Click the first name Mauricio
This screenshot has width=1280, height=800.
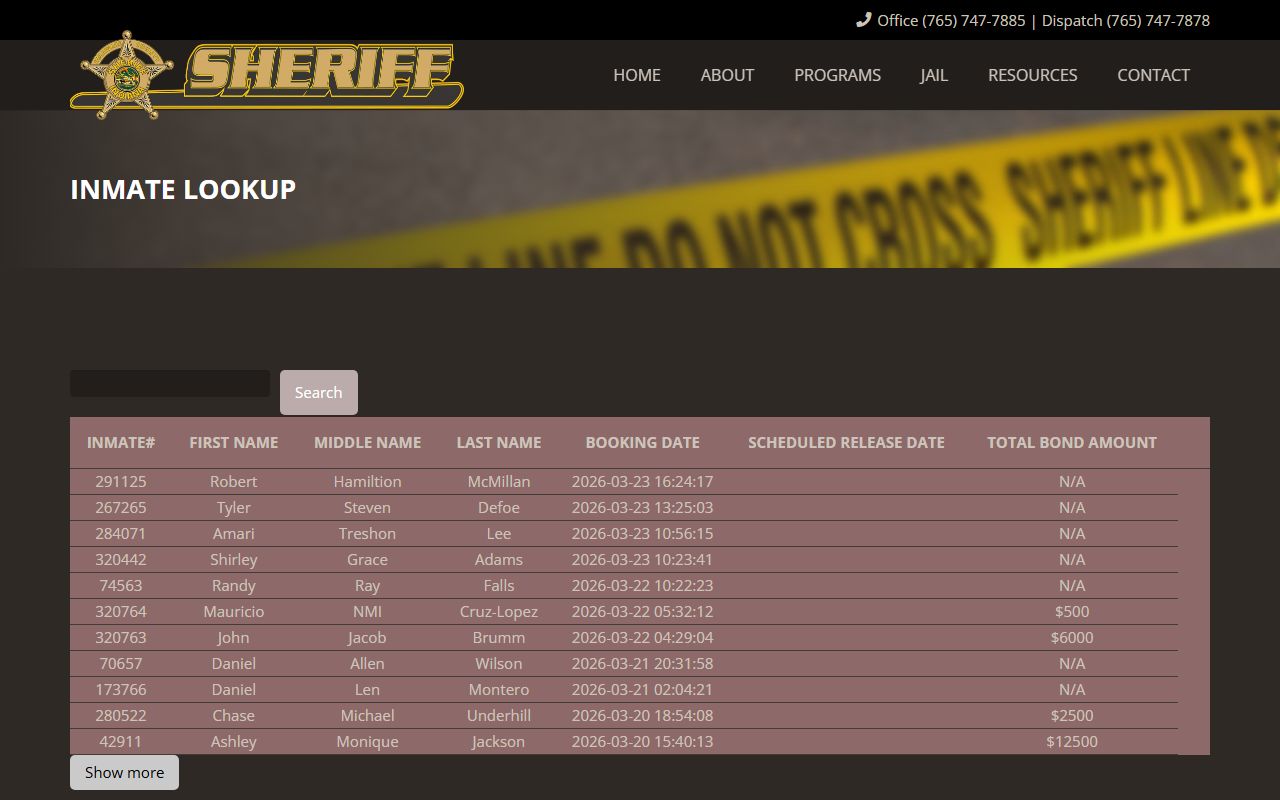coord(234,611)
